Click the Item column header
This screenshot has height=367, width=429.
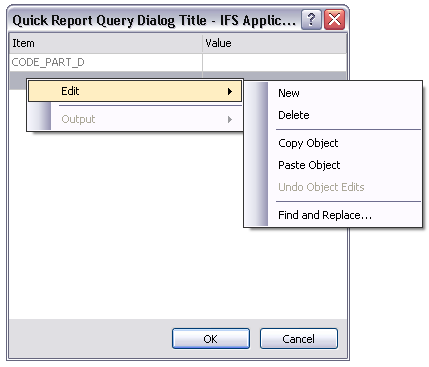point(106,43)
